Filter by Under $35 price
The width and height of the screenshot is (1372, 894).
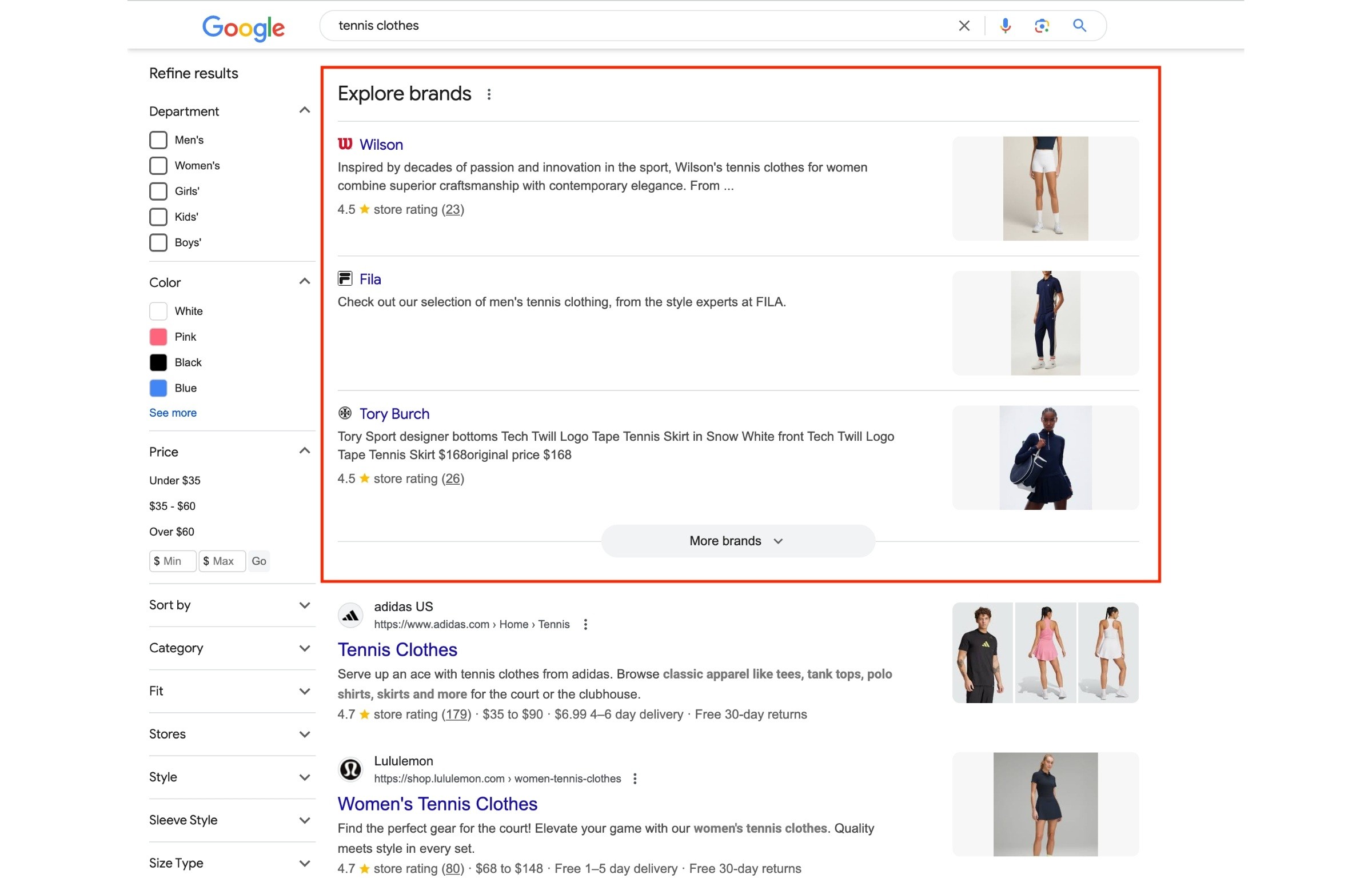175,481
